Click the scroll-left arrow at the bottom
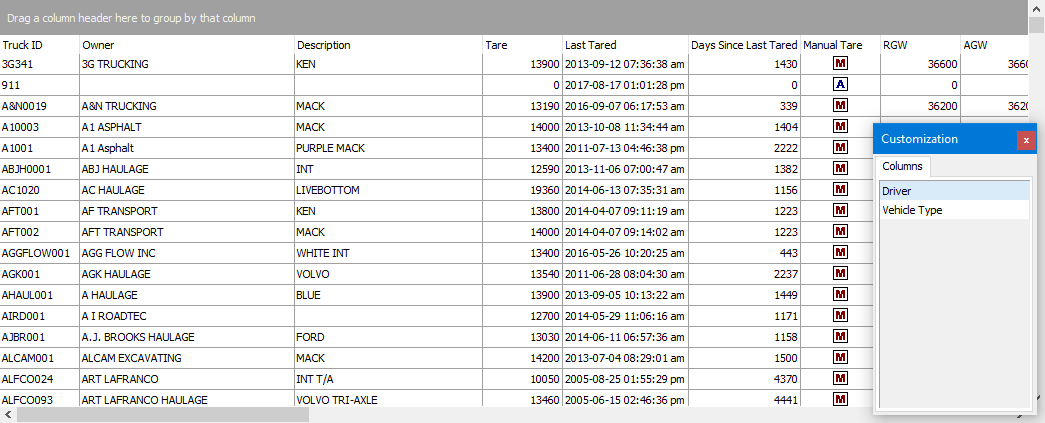1045x423 pixels. (8, 414)
